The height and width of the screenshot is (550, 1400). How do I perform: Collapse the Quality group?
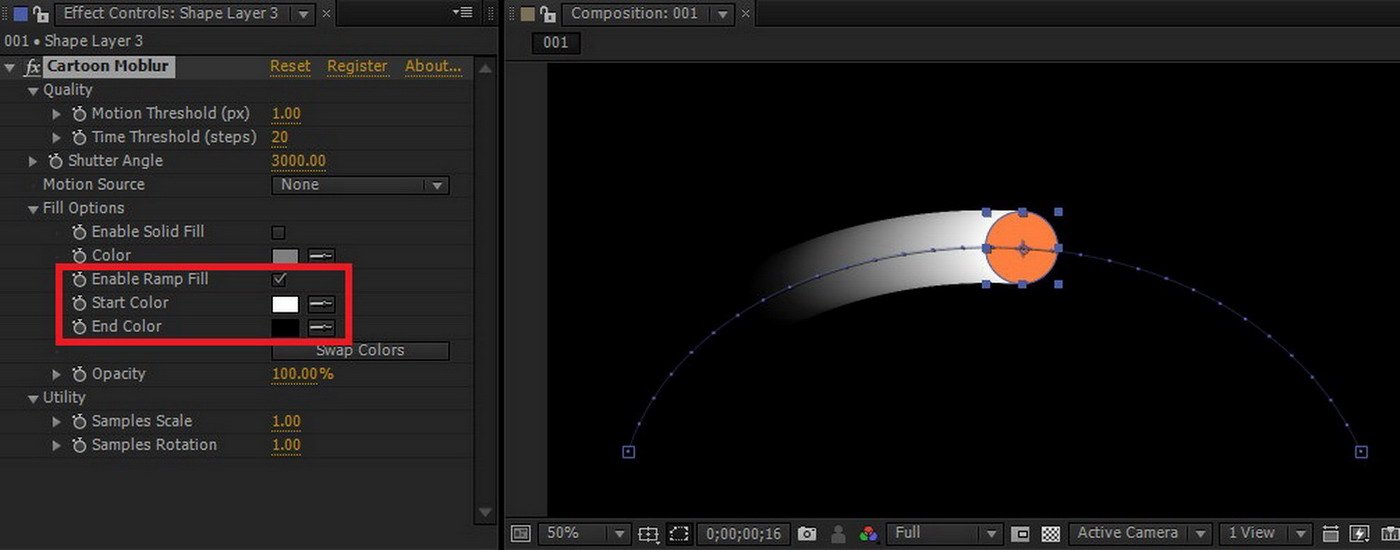click(x=33, y=91)
